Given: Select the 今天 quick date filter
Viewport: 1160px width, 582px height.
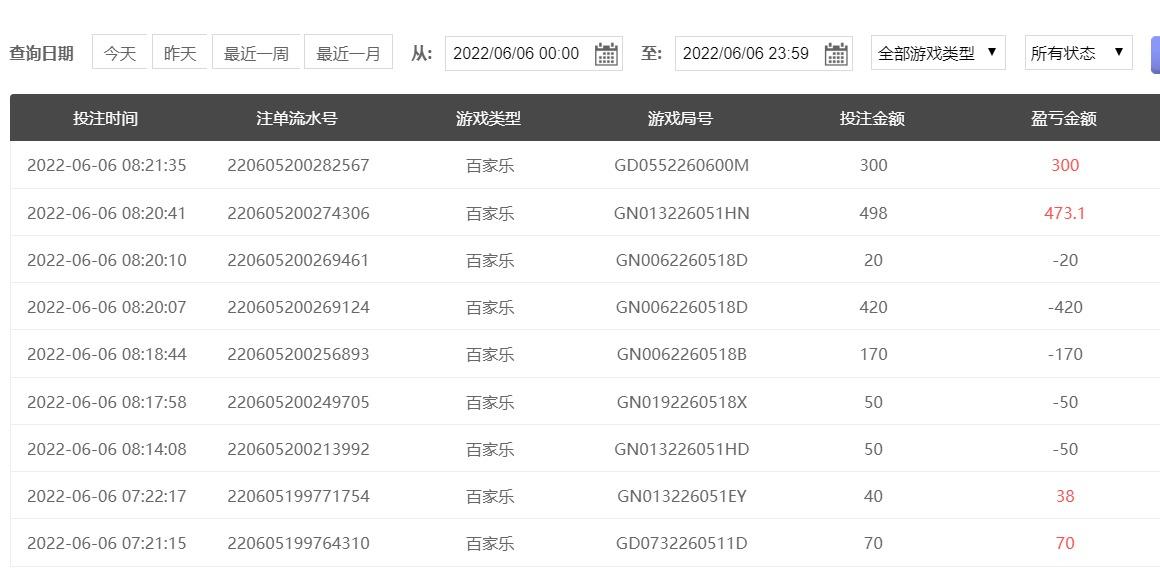Looking at the screenshot, I should click(120, 53).
